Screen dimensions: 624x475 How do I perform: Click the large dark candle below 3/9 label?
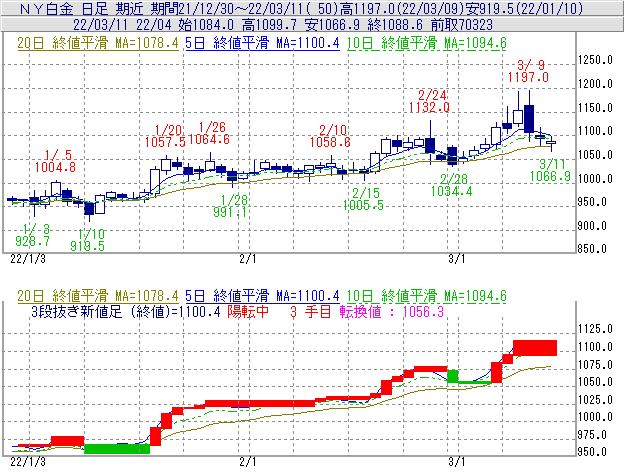[529, 118]
